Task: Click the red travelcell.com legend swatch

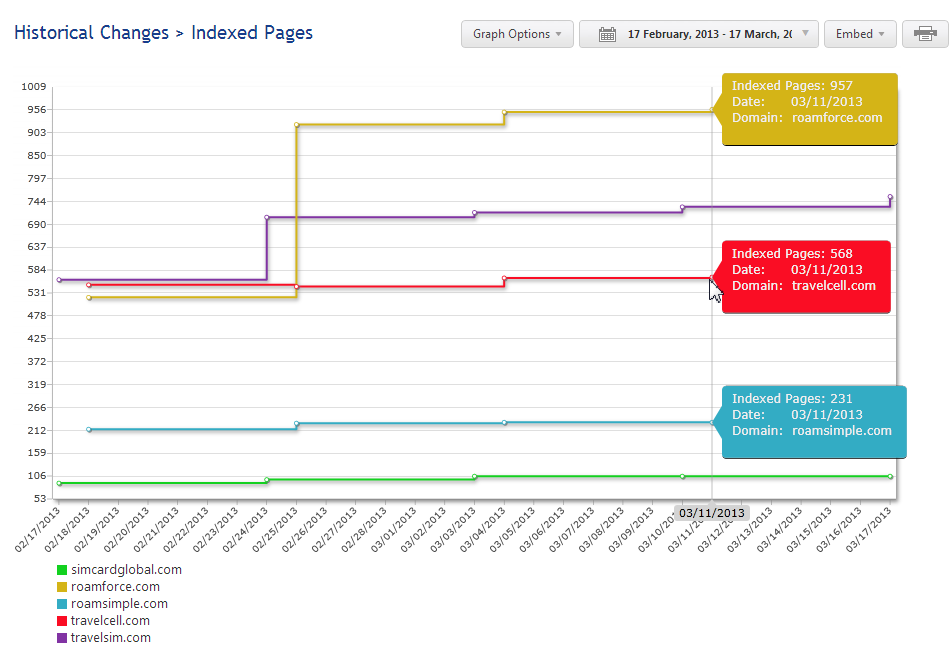Action: tap(62, 621)
